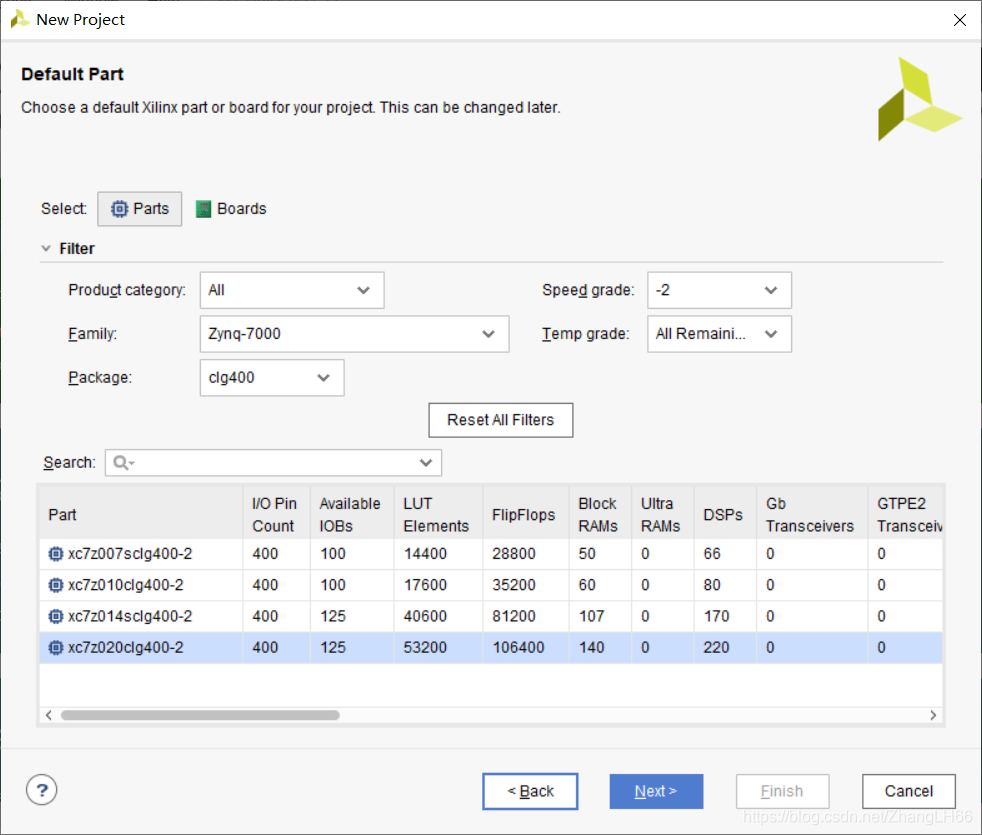Click Next to continue

click(x=656, y=791)
